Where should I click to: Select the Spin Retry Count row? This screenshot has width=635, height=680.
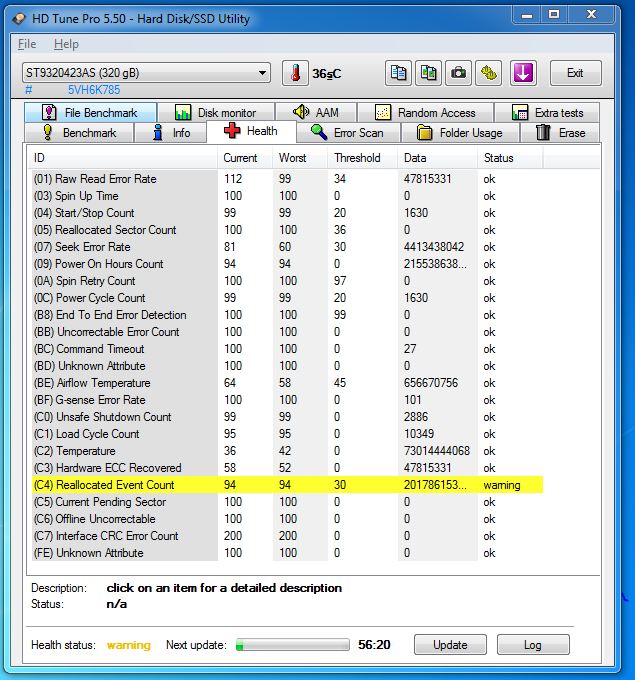(x=286, y=281)
